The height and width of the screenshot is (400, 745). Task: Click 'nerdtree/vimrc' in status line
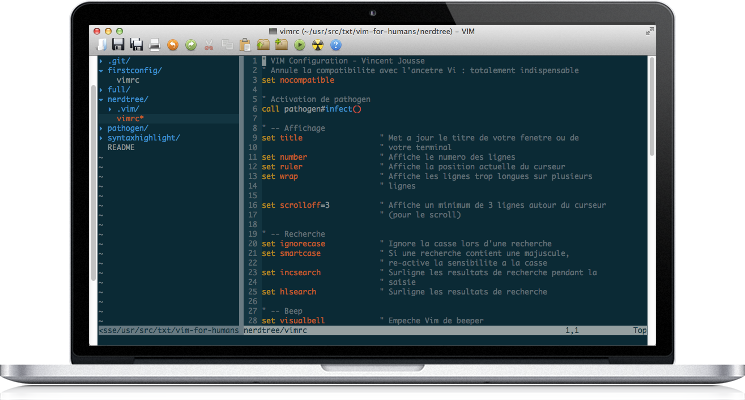tap(276, 330)
